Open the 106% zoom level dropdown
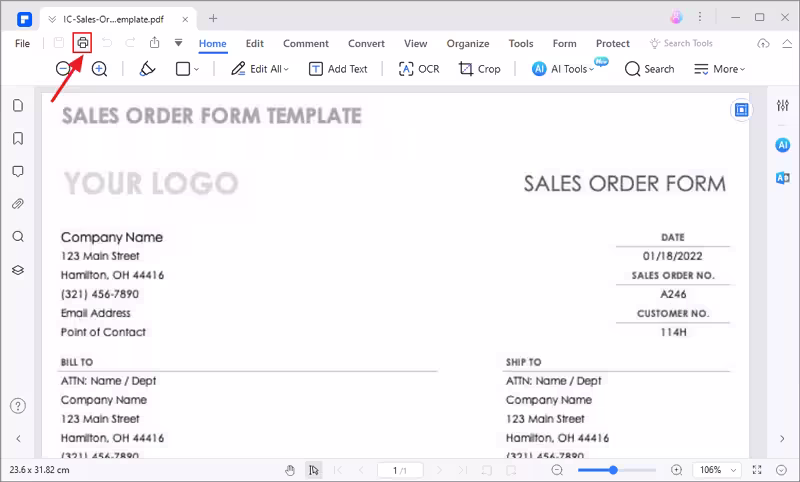Image resolution: width=800 pixels, height=482 pixels. coord(716,470)
